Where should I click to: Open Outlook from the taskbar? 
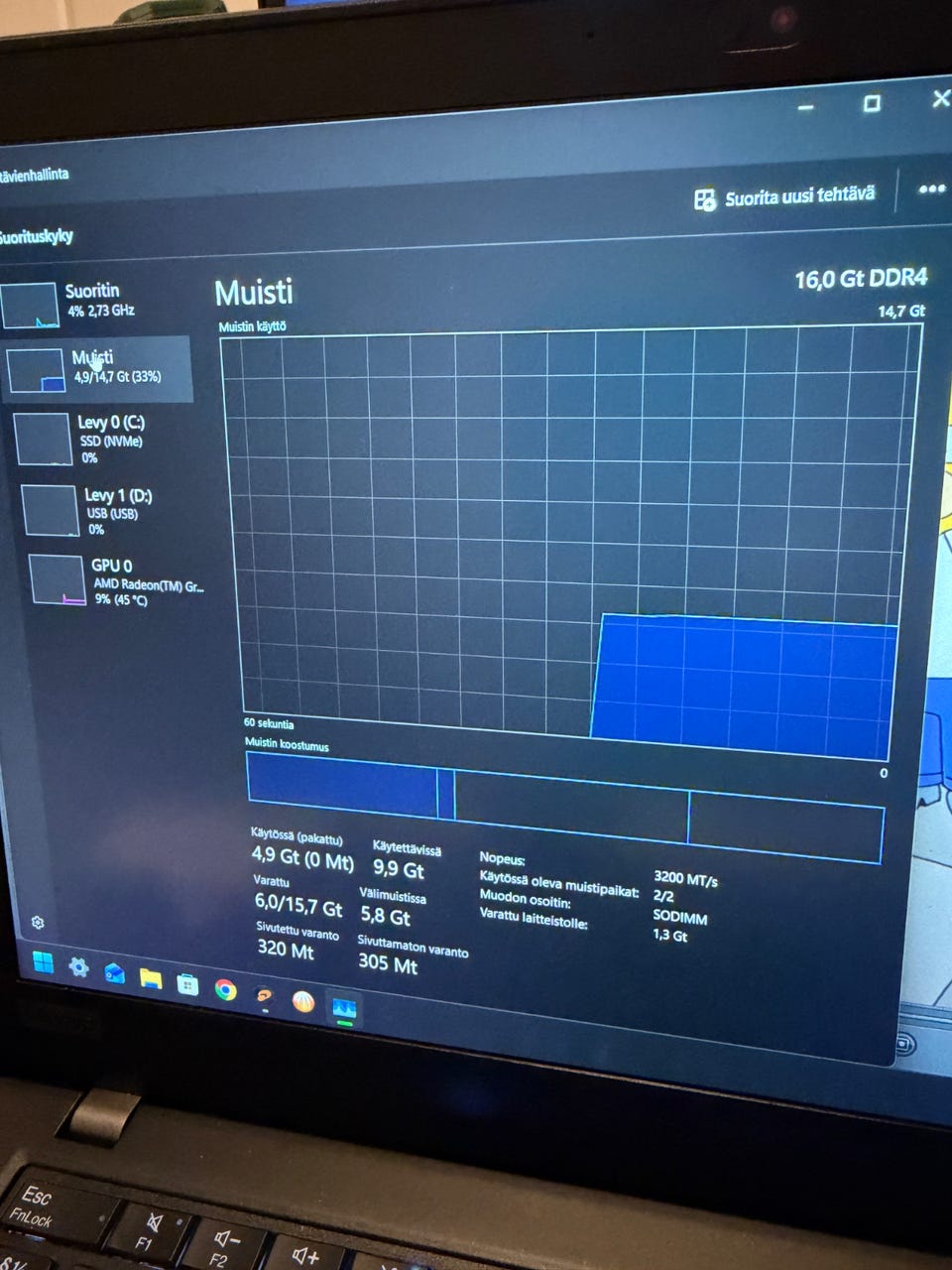click(114, 972)
